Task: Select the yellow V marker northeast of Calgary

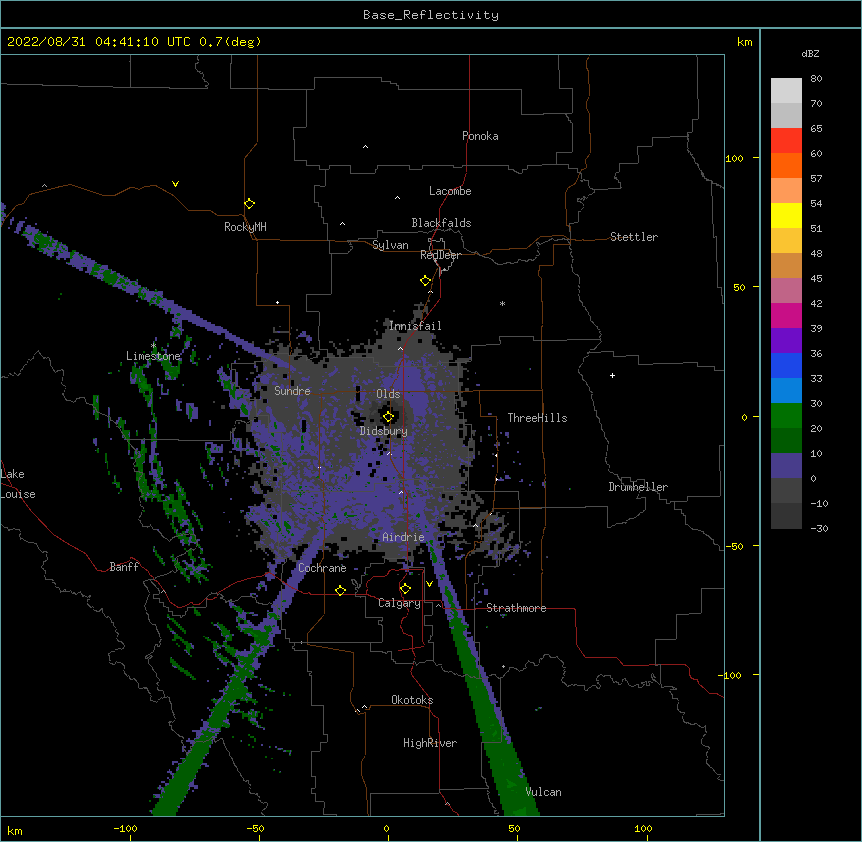Action: [429, 584]
